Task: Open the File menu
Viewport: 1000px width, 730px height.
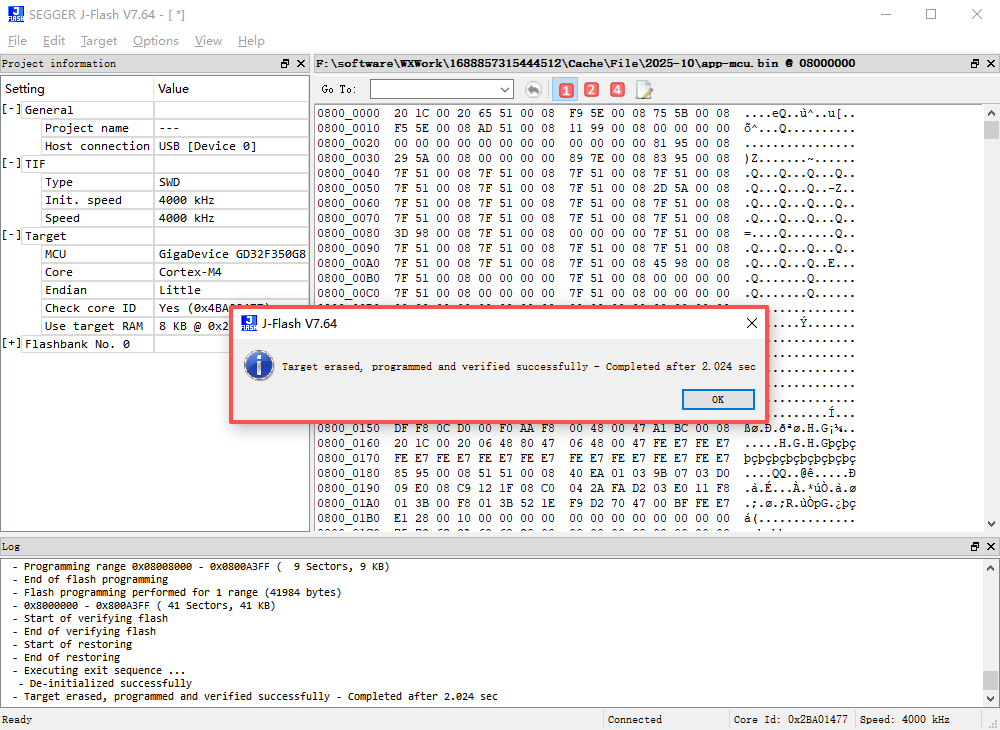Action: (x=17, y=41)
